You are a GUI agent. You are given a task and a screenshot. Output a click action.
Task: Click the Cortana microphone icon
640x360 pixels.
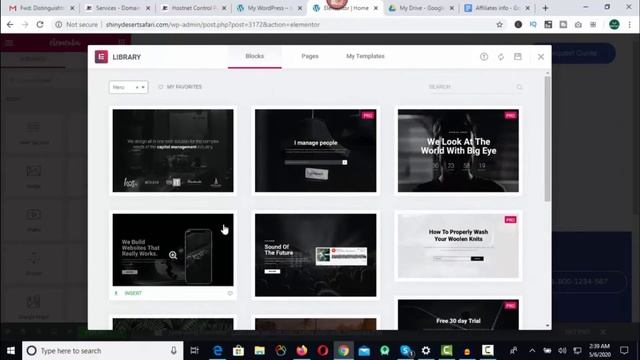pyautogui.click(x=173, y=350)
